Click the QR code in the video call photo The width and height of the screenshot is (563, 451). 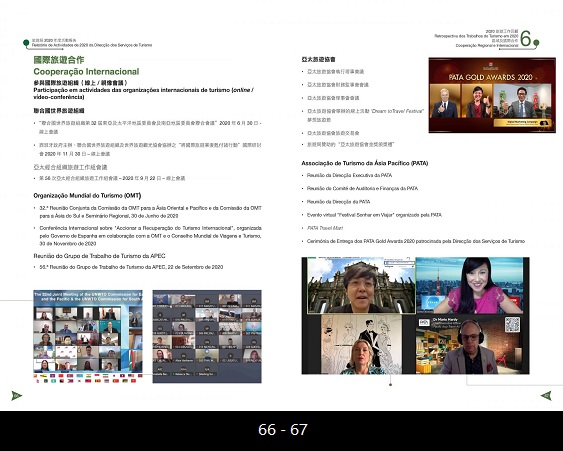coord(512,324)
